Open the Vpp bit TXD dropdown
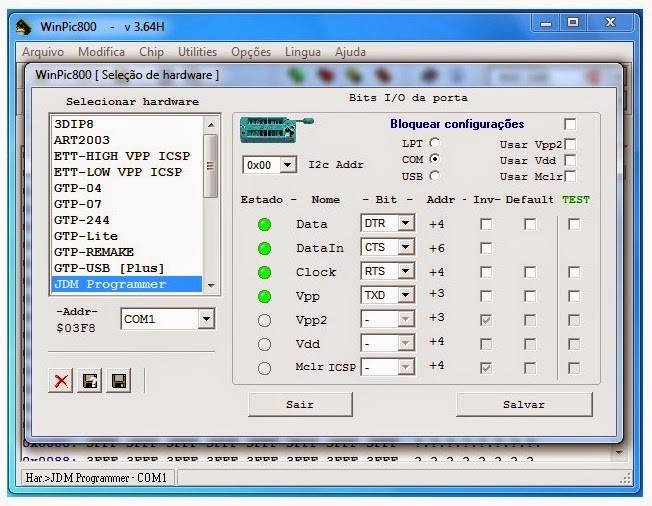This screenshot has height=506, width=652. 405,295
